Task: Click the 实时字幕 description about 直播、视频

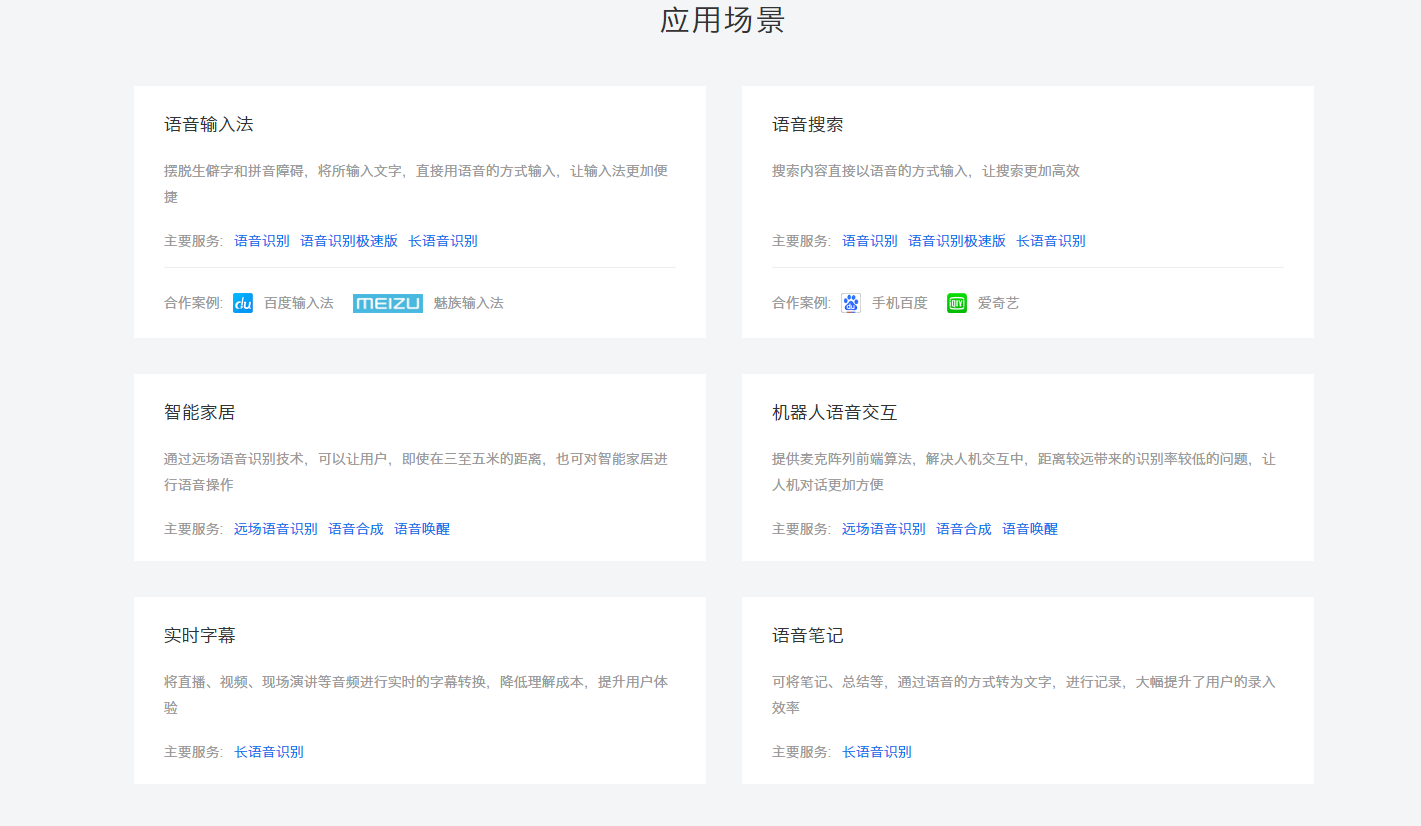Action: pyautogui.click(x=416, y=695)
